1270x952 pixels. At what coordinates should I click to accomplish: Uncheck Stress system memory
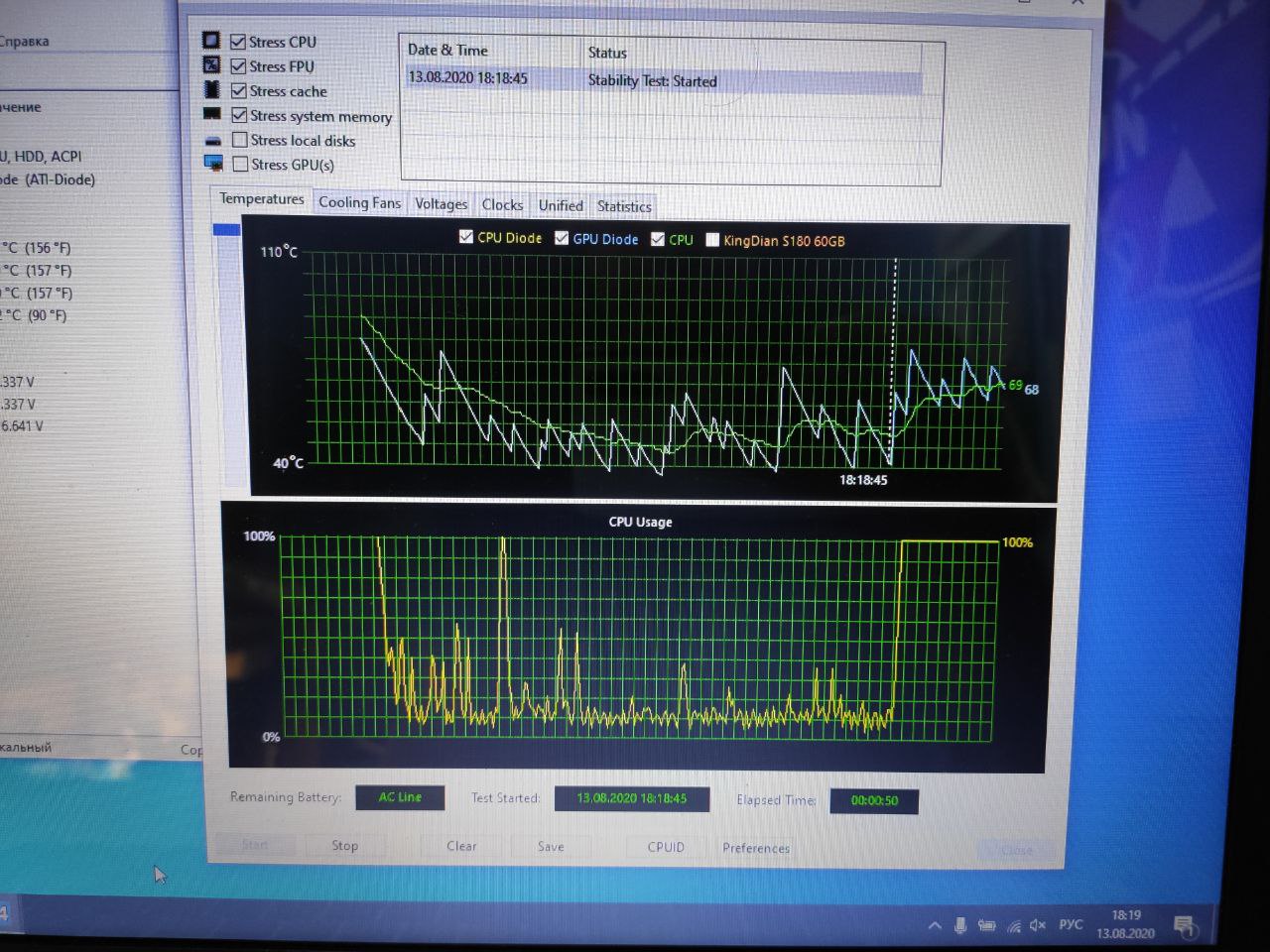pyautogui.click(x=239, y=116)
